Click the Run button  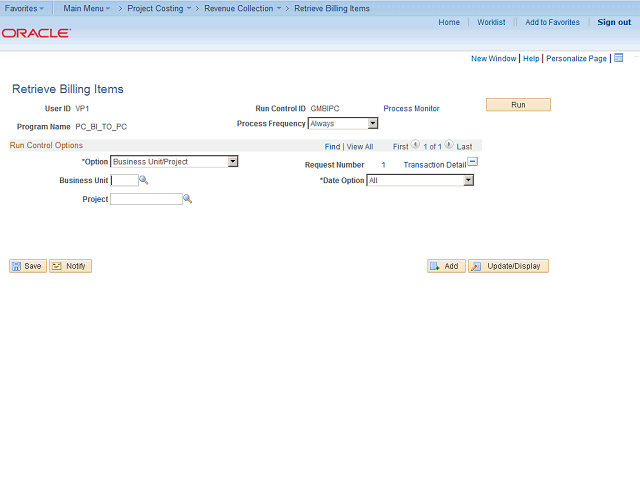pos(518,105)
